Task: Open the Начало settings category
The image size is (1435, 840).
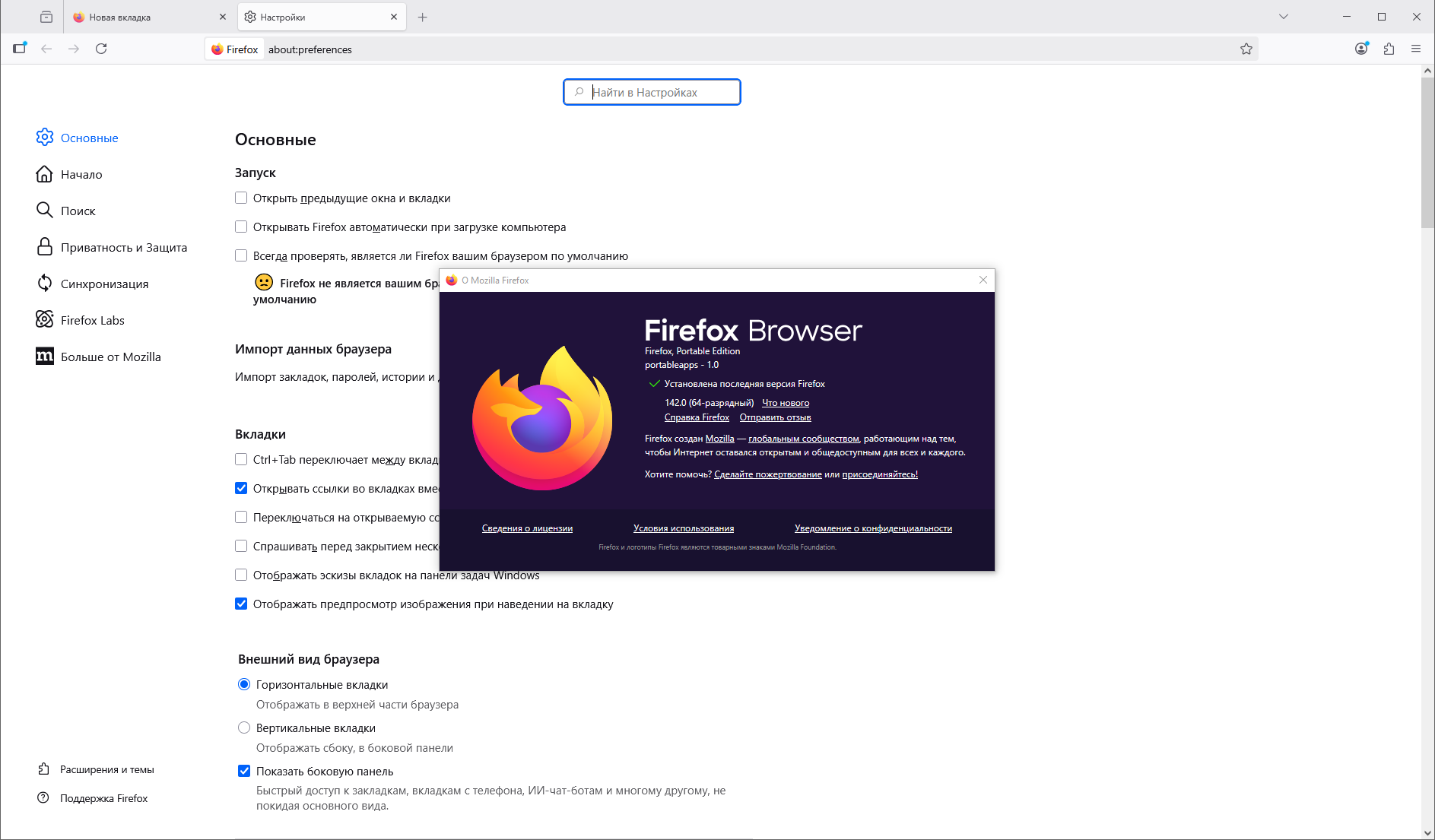Action: pos(69,174)
